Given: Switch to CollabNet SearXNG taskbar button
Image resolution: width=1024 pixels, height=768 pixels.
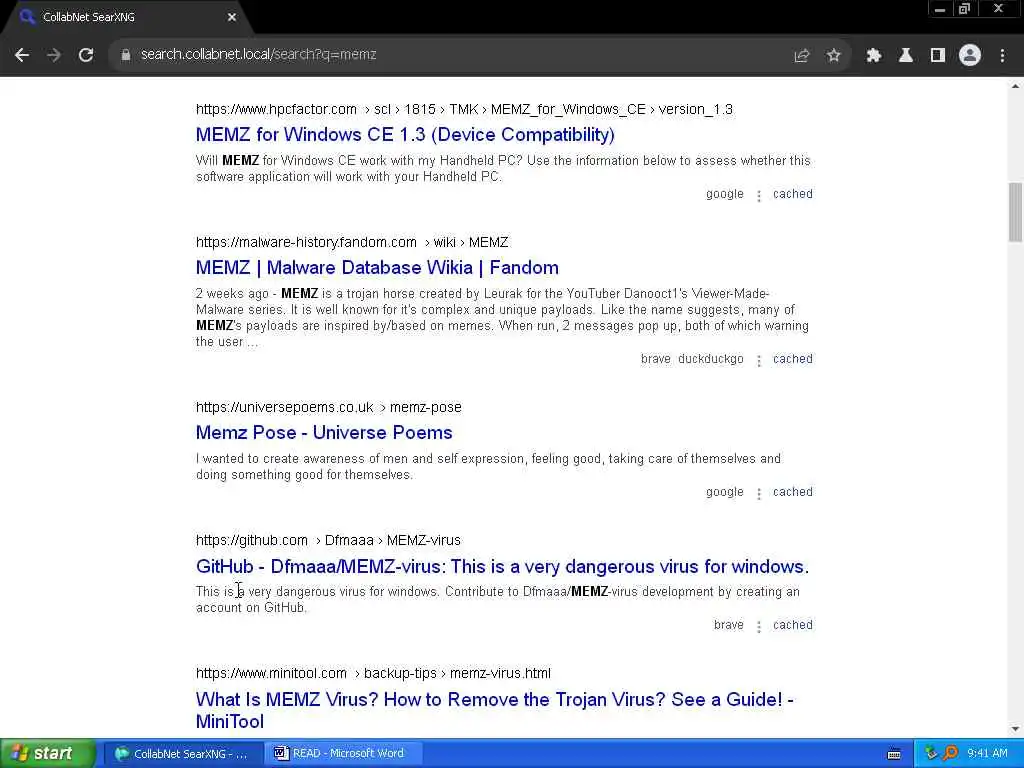Looking at the screenshot, I should point(184,754).
